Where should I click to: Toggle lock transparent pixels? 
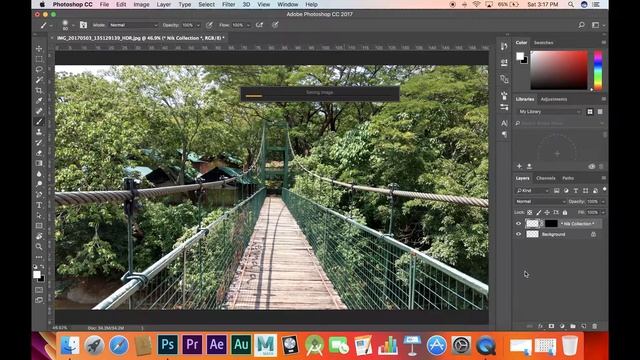tap(529, 213)
